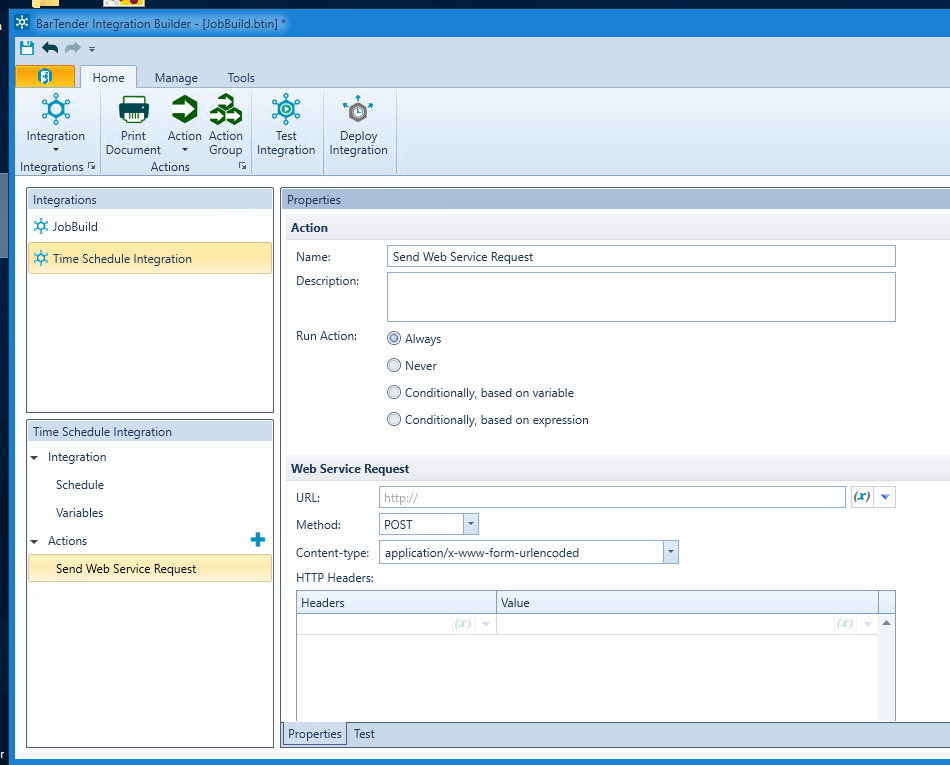
Task: Open the Method dropdown showing POST
Action: [x=471, y=524]
